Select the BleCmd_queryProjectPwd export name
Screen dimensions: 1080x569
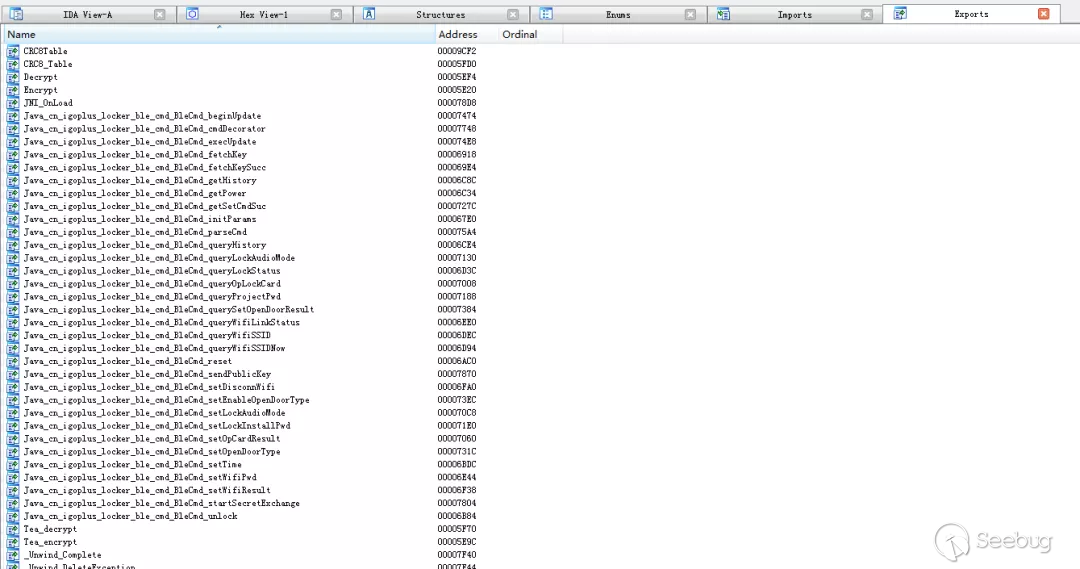tap(152, 296)
